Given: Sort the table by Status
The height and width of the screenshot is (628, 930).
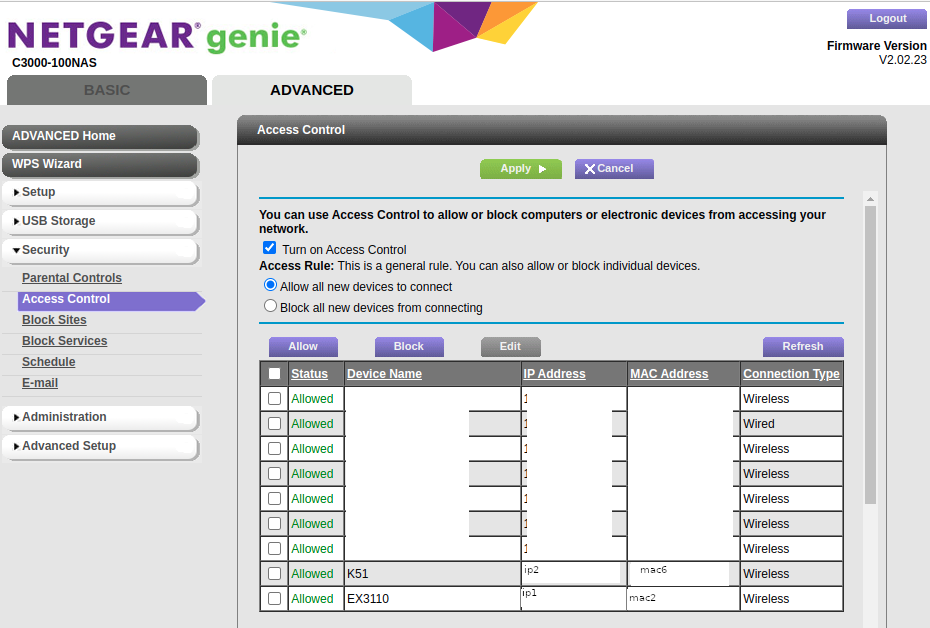Looking at the screenshot, I should tap(309, 374).
